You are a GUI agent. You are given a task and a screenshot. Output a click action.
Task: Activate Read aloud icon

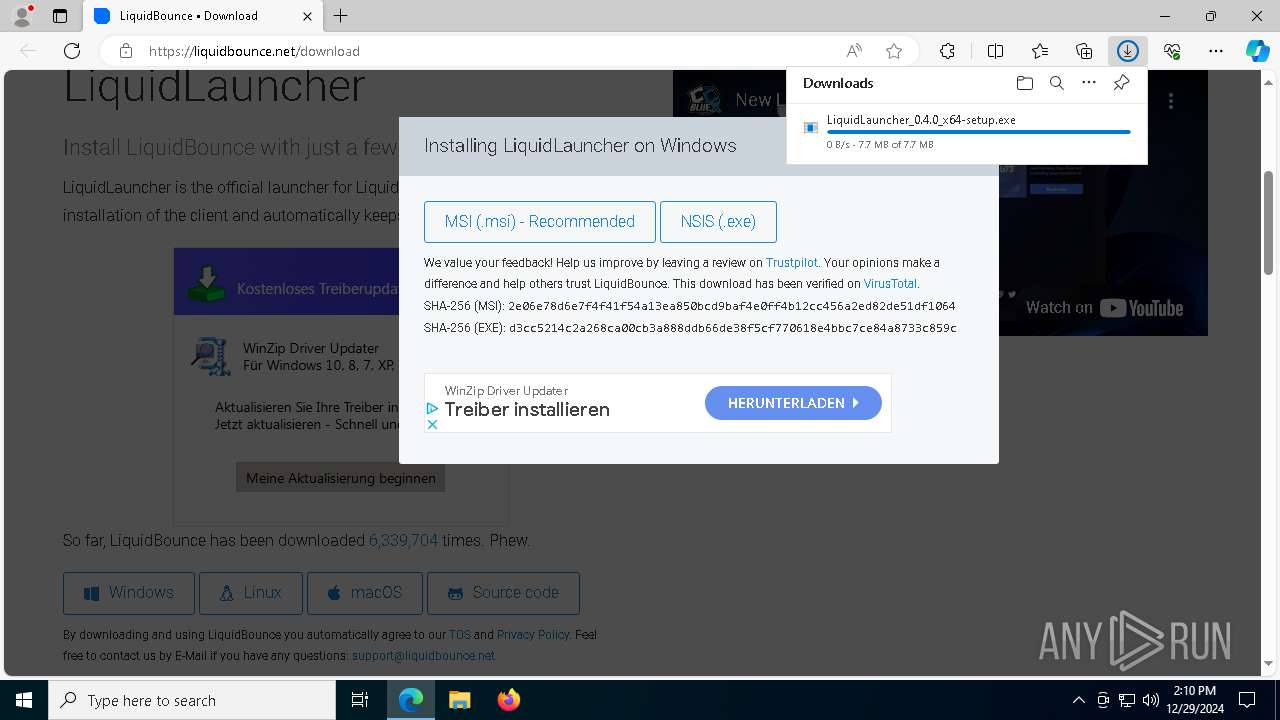854,51
